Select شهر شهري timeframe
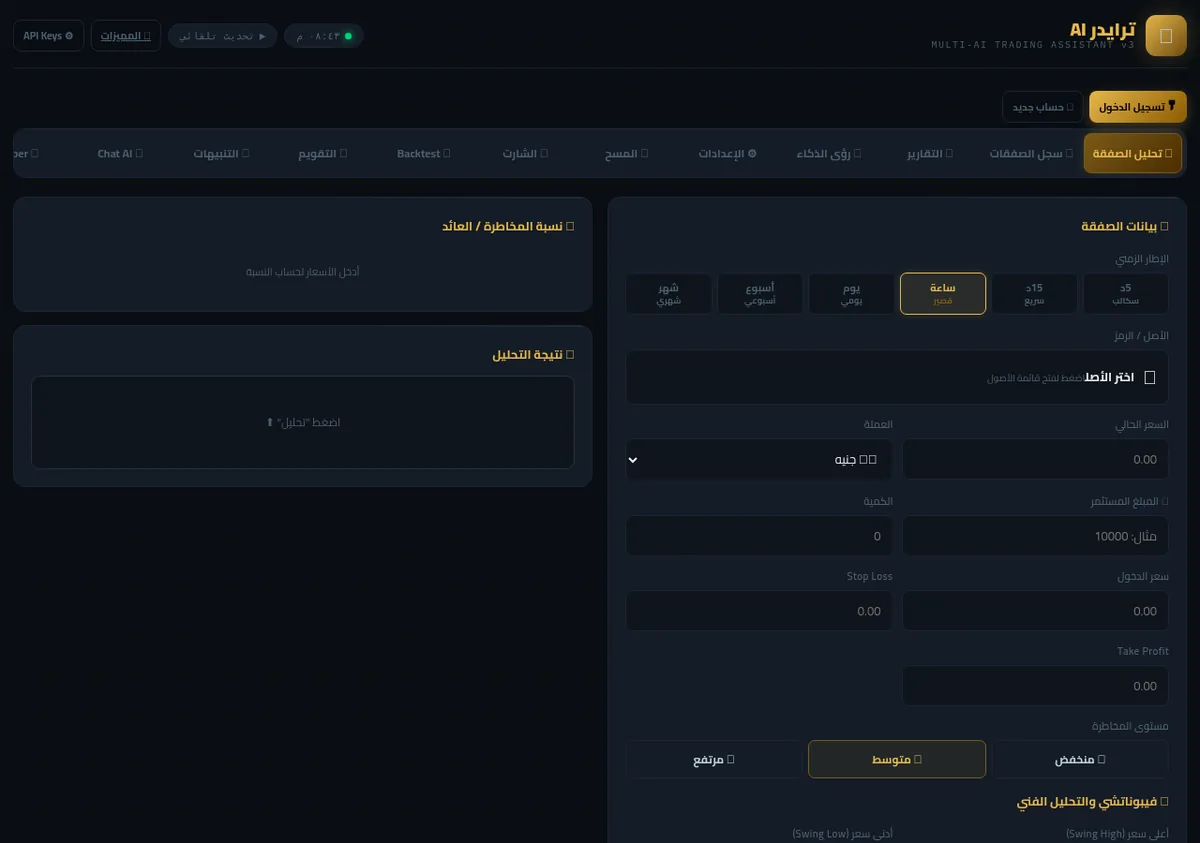The image size is (1200, 843). [x=669, y=293]
